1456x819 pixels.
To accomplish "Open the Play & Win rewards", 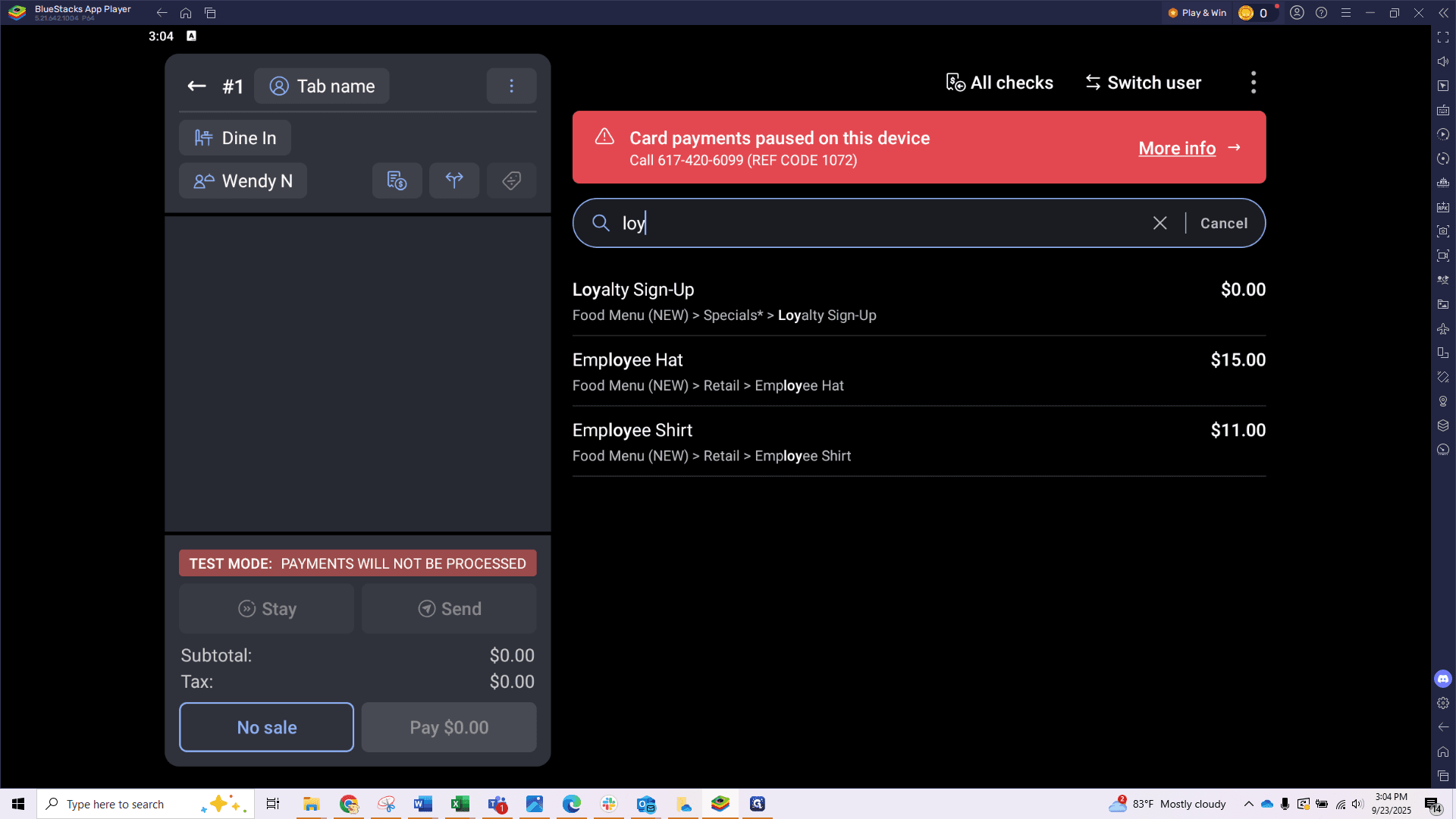I will (1197, 13).
